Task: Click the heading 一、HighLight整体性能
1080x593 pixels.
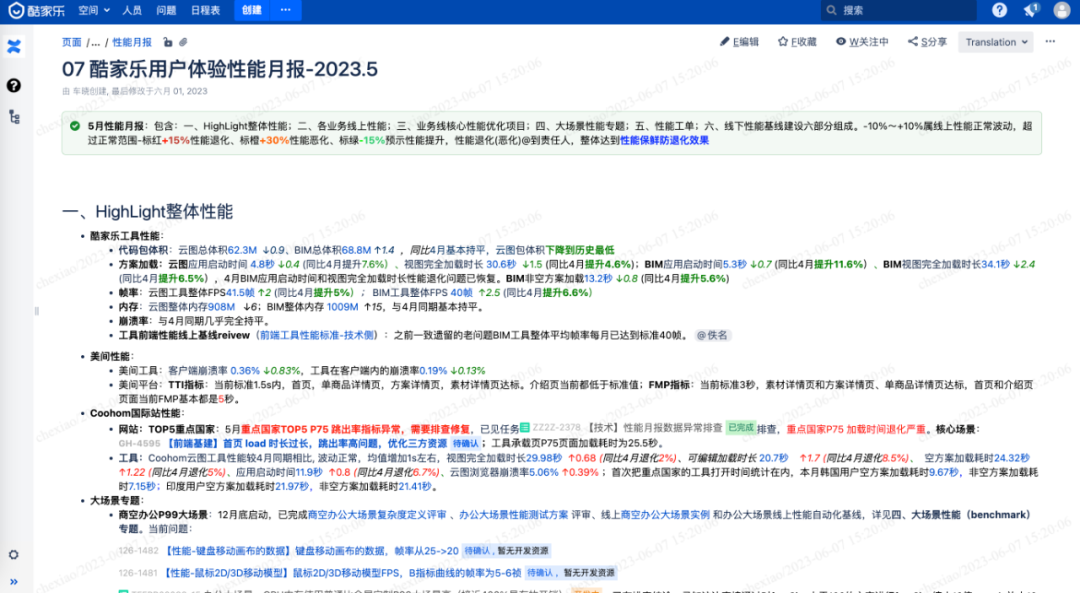Action: pos(147,211)
